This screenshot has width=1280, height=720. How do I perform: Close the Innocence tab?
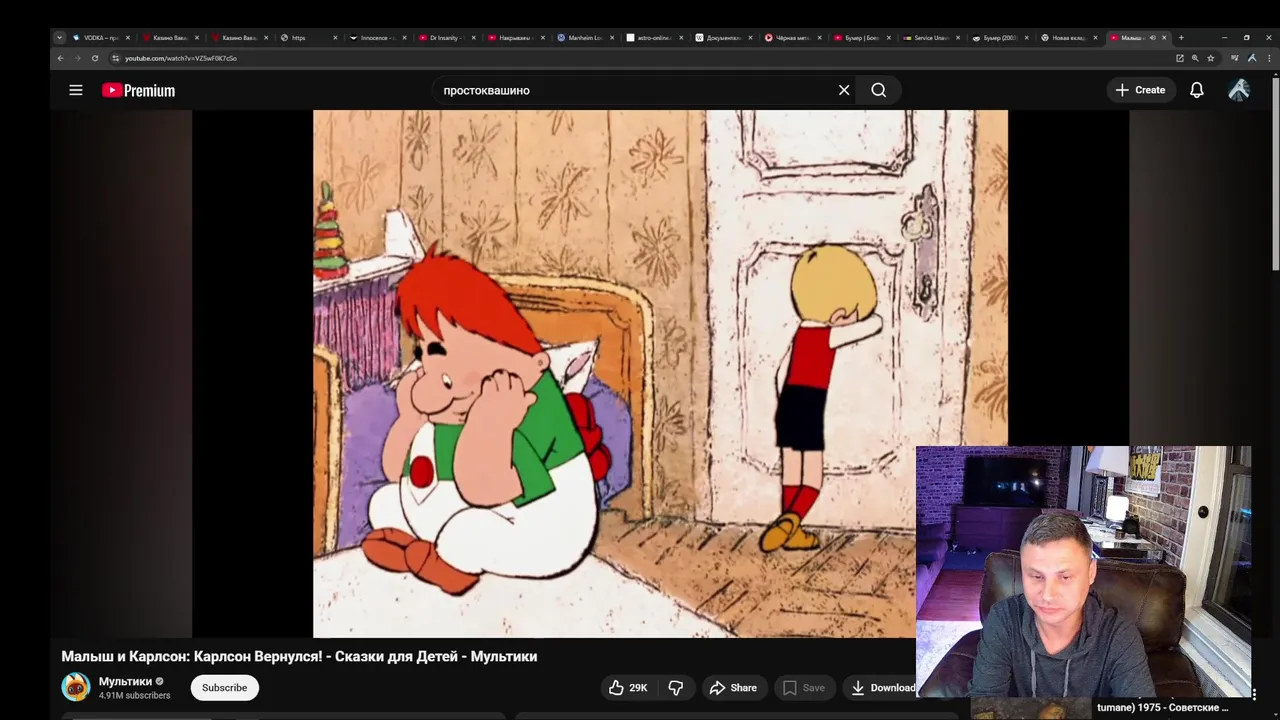[405, 38]
